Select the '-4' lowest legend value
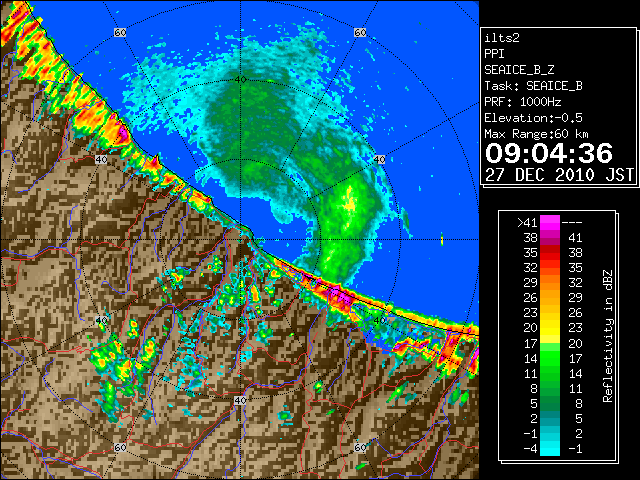Screen dimensions: 640x480 click(530, 449)
